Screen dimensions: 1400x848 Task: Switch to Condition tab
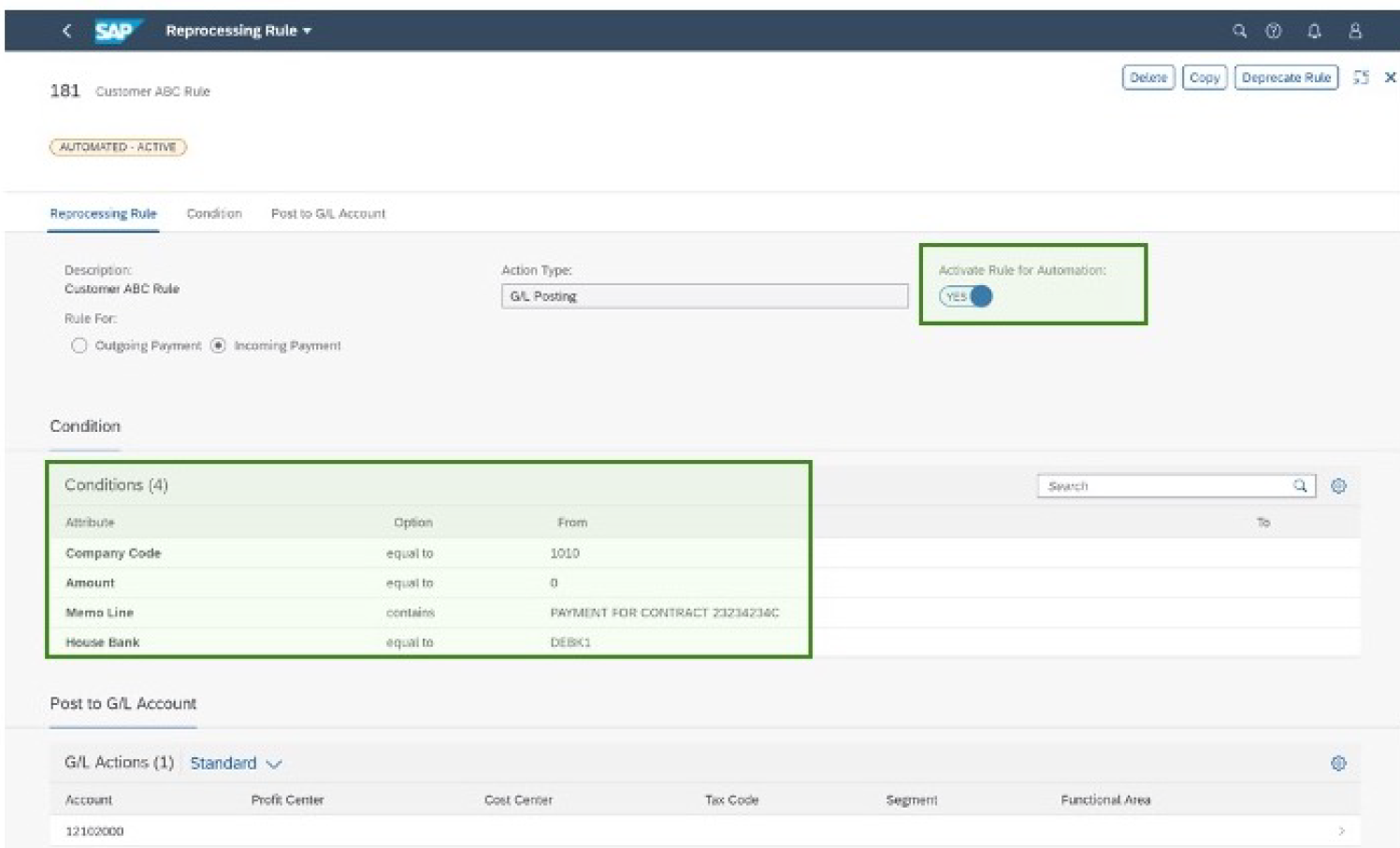pyautogui.click(x=214, y=213)
